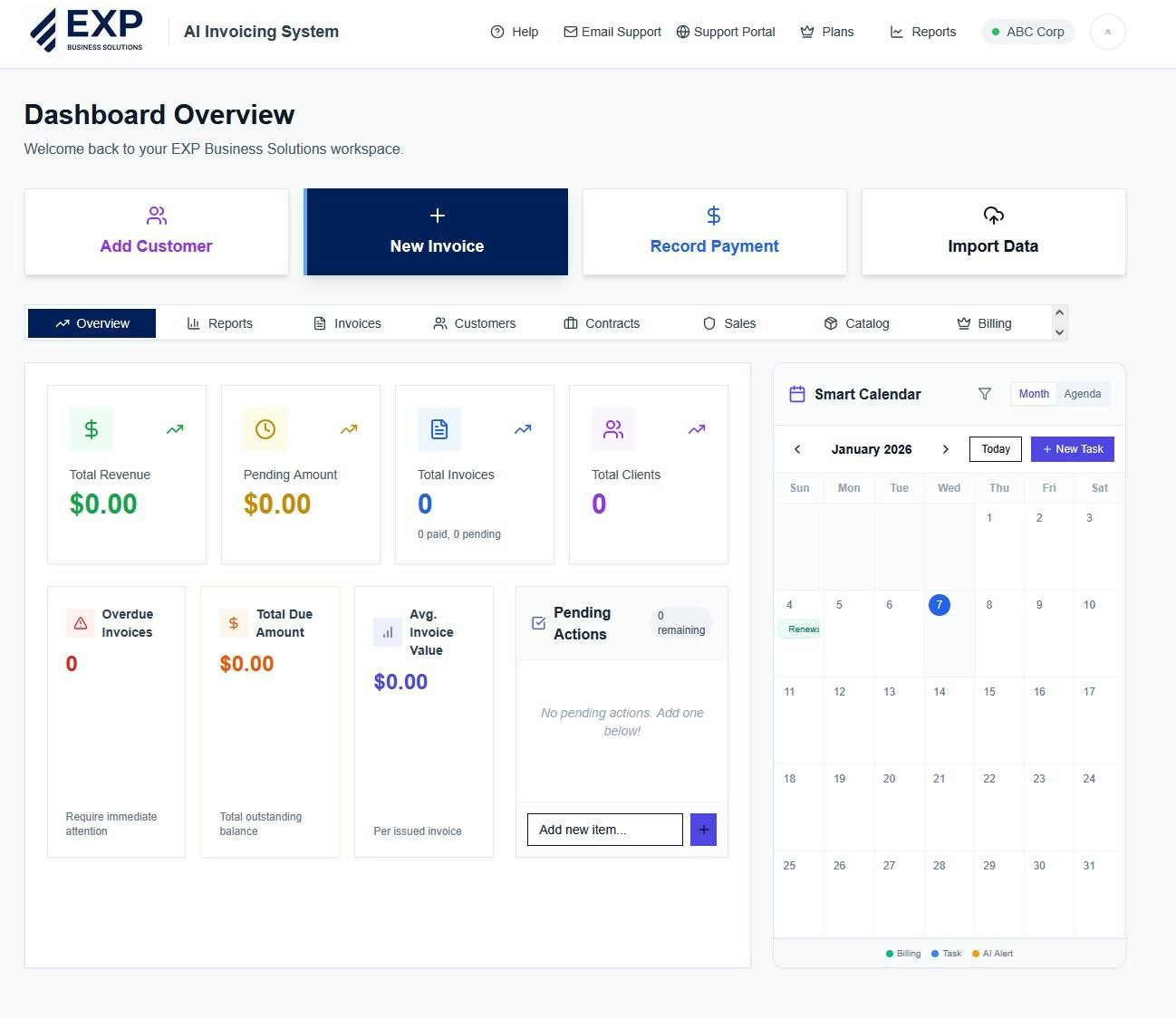Click the New Task button
Image resolution: width=1176 pixels, height=1018 pixels.
coord(1072,448)
